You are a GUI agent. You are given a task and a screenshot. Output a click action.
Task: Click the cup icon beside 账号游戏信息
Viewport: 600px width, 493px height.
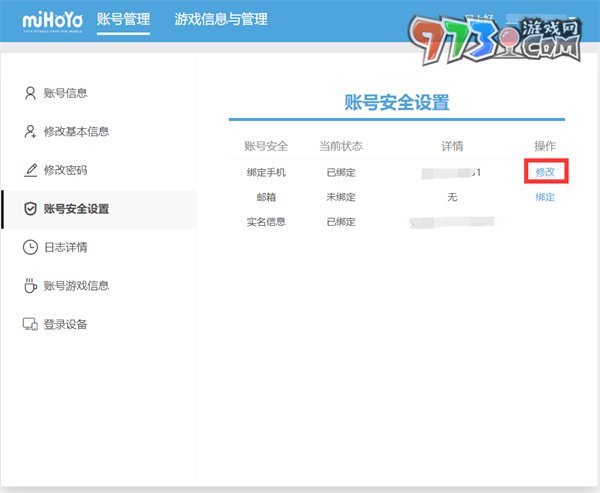30,286
